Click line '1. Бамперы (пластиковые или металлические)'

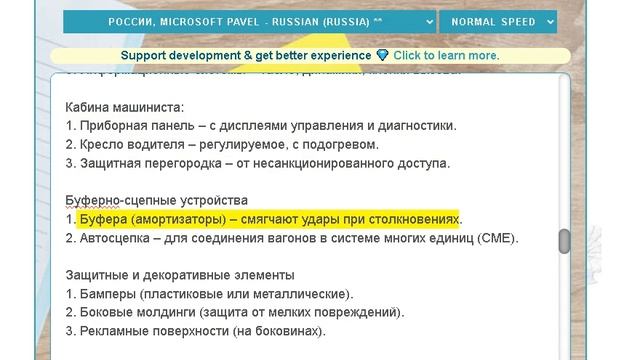[209, 294]
